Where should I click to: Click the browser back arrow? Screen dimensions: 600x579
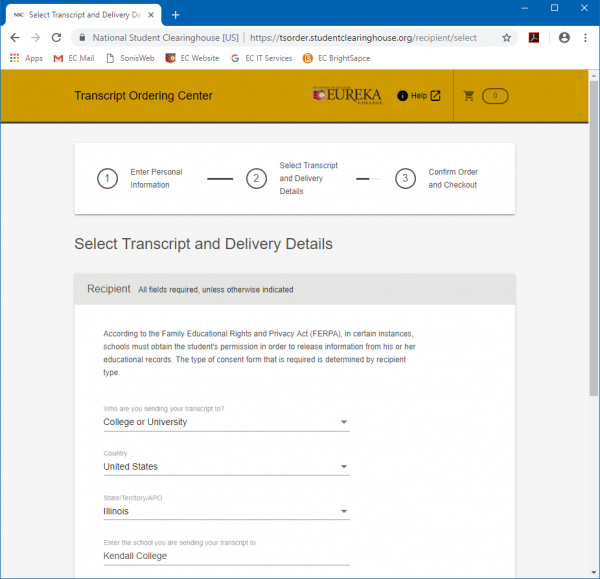(14, 37)
